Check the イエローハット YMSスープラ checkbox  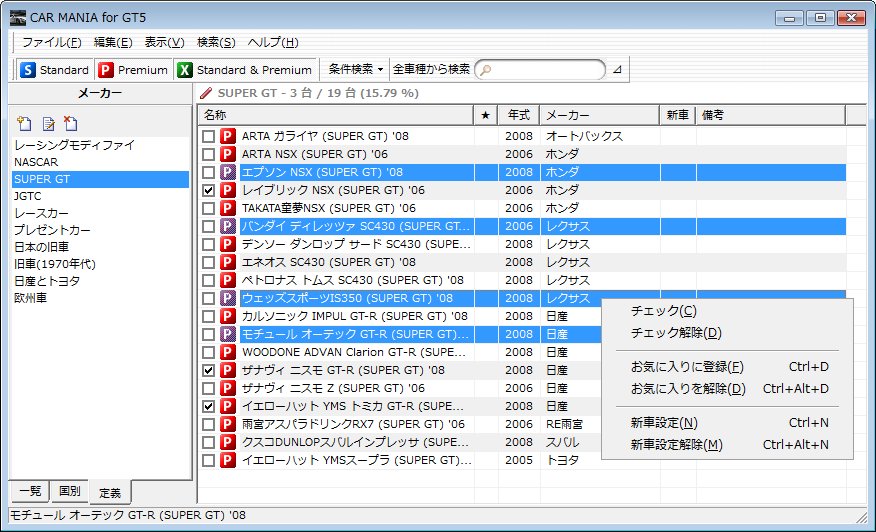208,460
